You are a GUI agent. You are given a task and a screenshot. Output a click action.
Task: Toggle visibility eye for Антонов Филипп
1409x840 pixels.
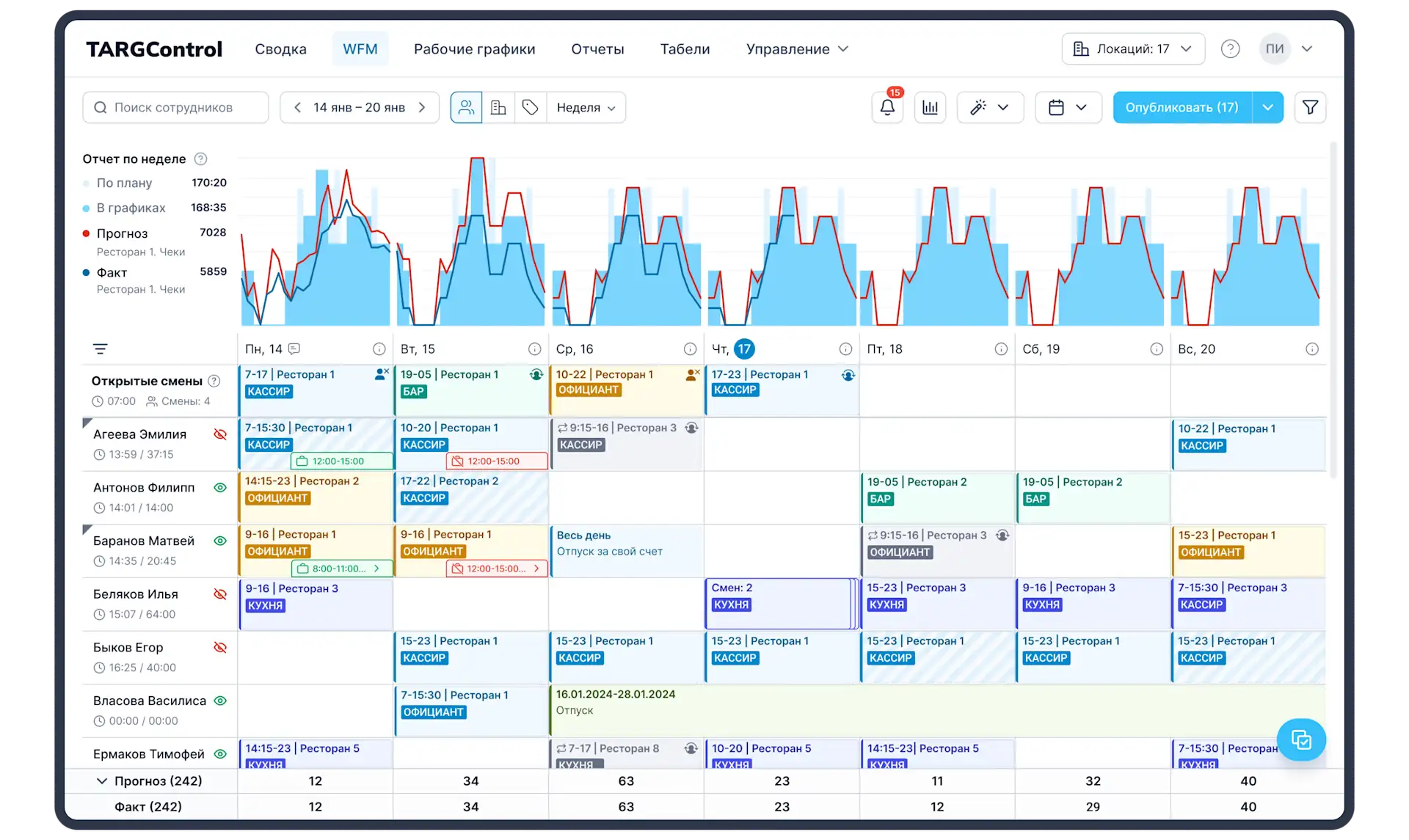click(220, 488)
